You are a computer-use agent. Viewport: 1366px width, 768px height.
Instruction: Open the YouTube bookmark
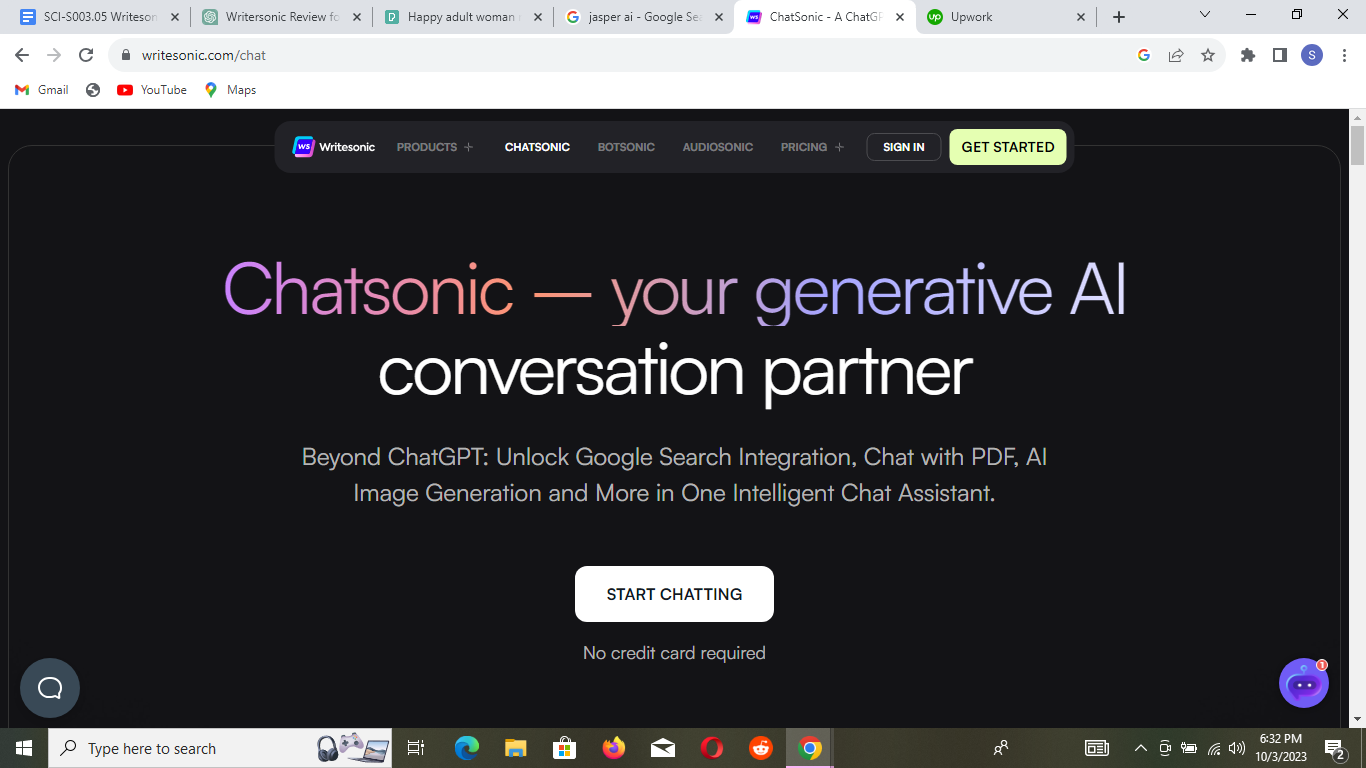[150, 89]
